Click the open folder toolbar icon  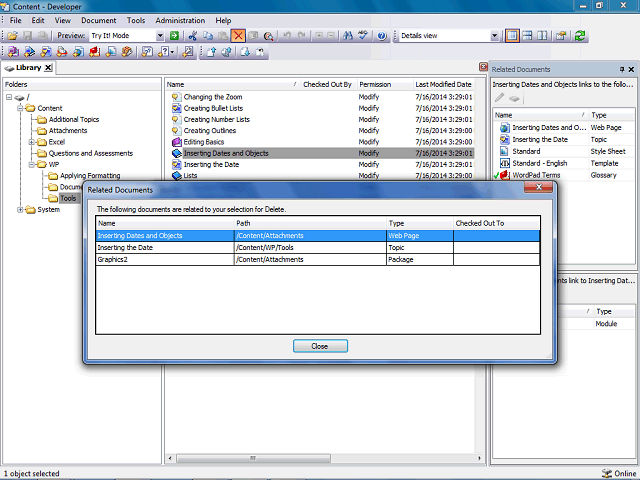(x=13, y=36)
